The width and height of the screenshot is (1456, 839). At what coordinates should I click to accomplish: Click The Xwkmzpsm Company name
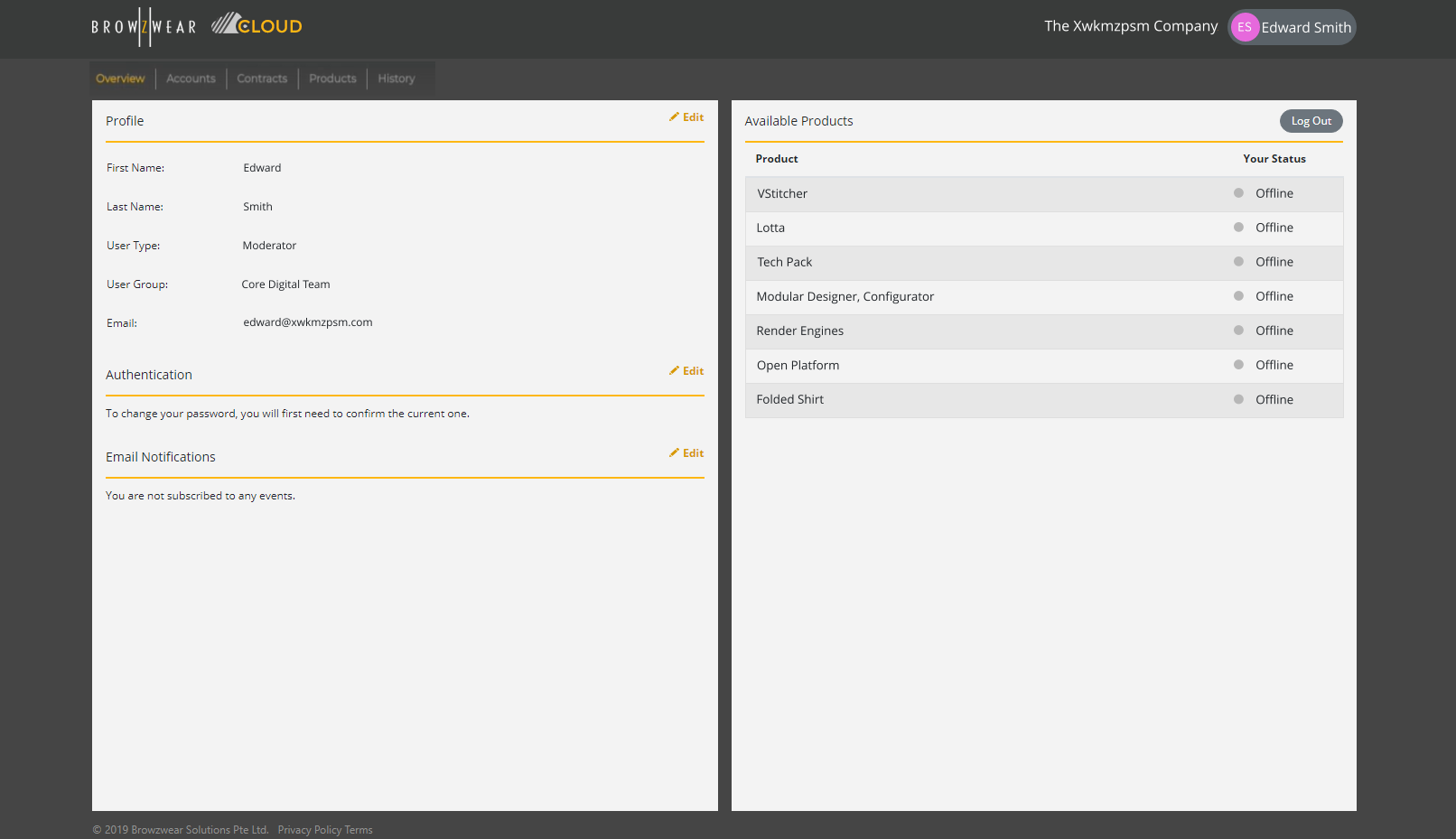(x=1131, y=26)
